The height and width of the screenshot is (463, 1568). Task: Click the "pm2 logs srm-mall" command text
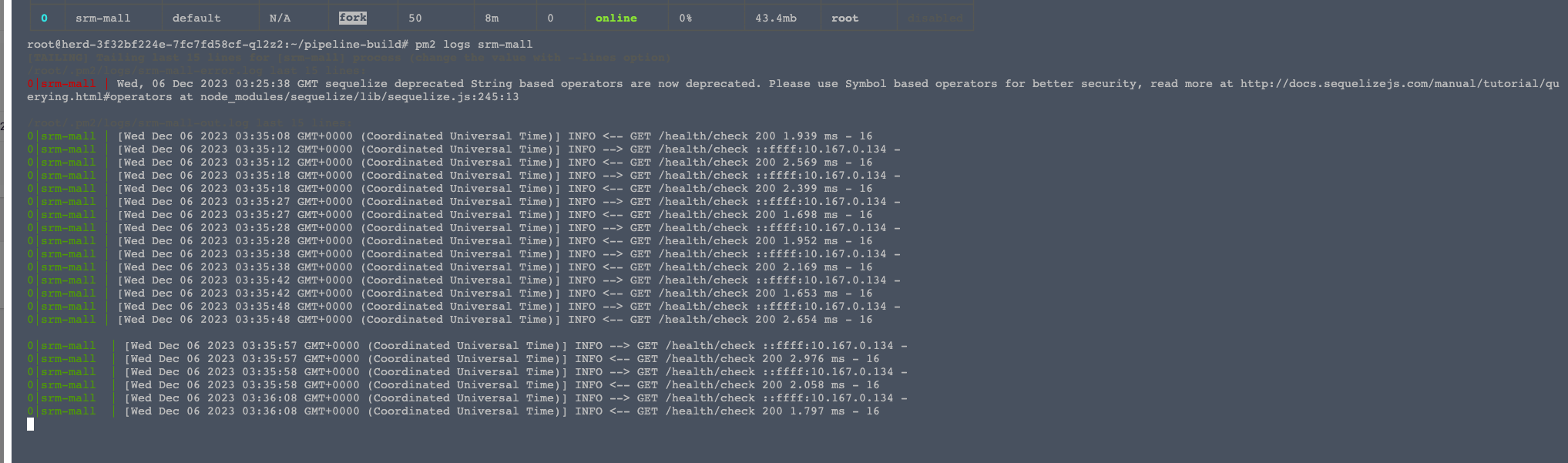(474, 45)
